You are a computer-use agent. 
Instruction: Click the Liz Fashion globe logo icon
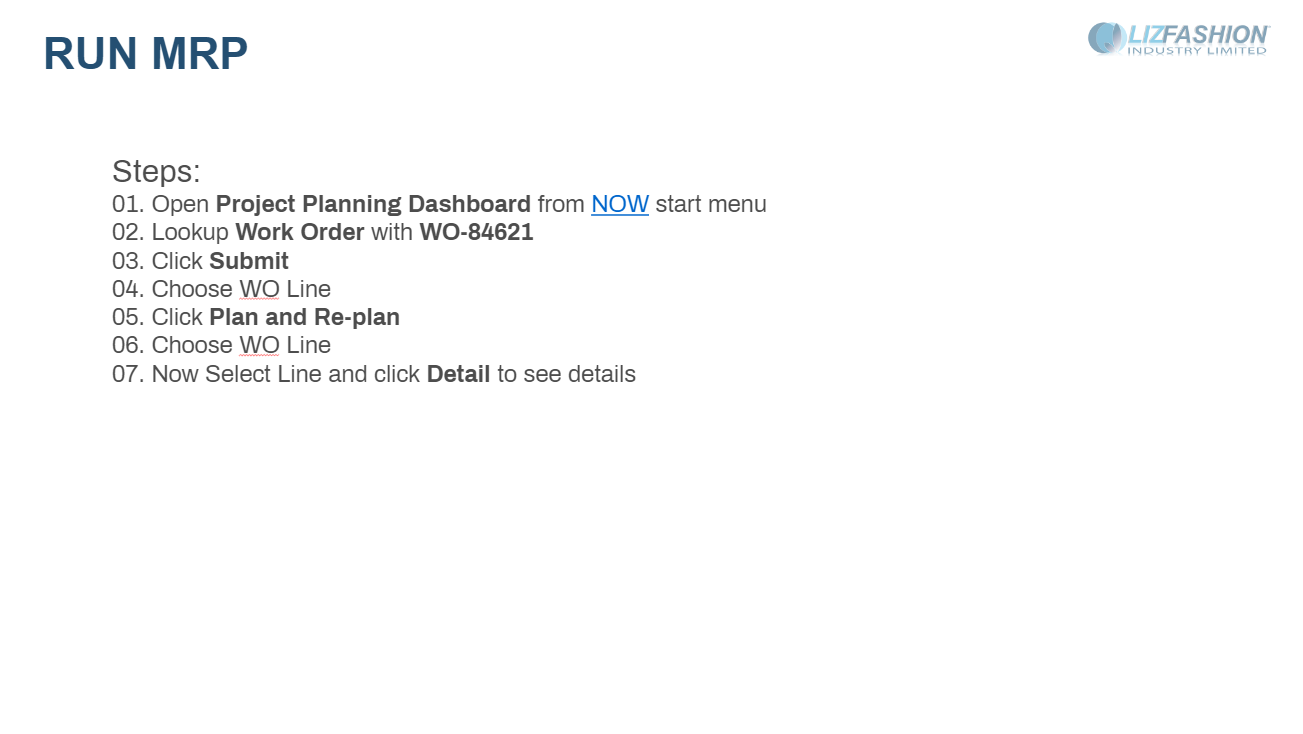coord(1107,38)
